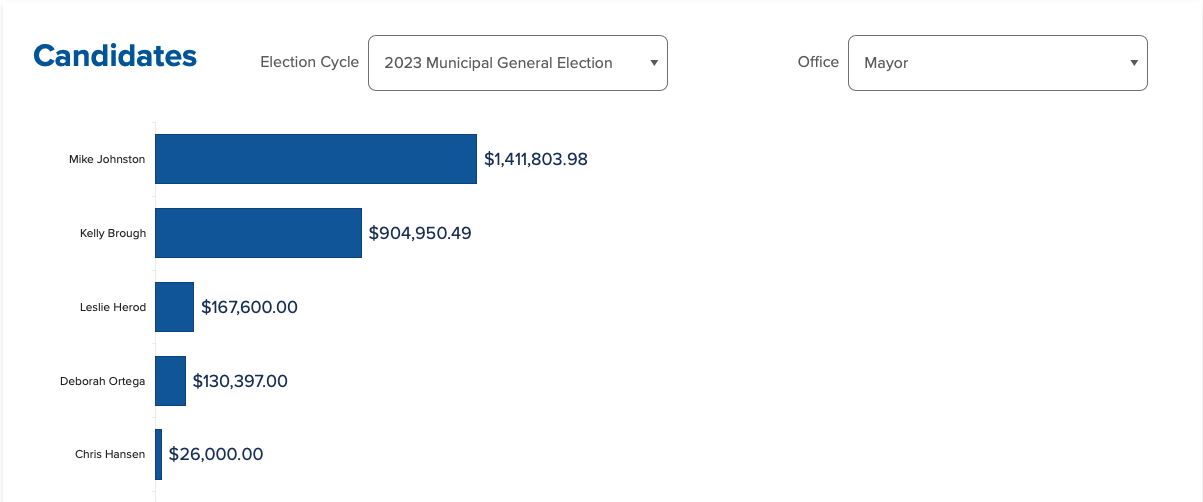Select Leslie Herod's contribution bar
The width and height of the screenshot is (1203, 502).
[x=174, y=307]
